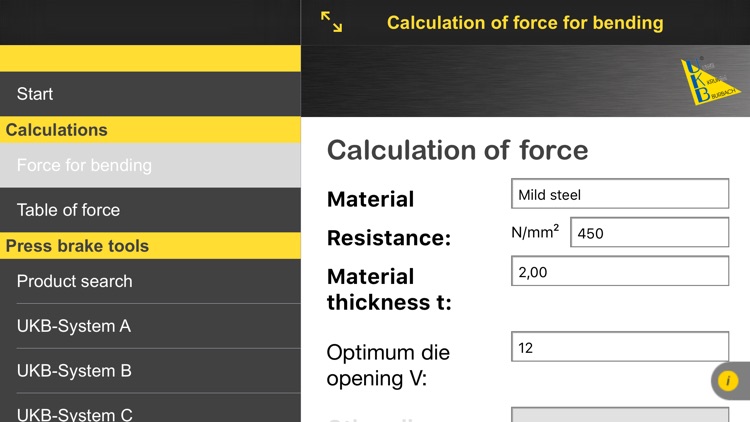Screen dimensions: 750x422
Task: Tap the yellow info button
Action: click(729, 381)
